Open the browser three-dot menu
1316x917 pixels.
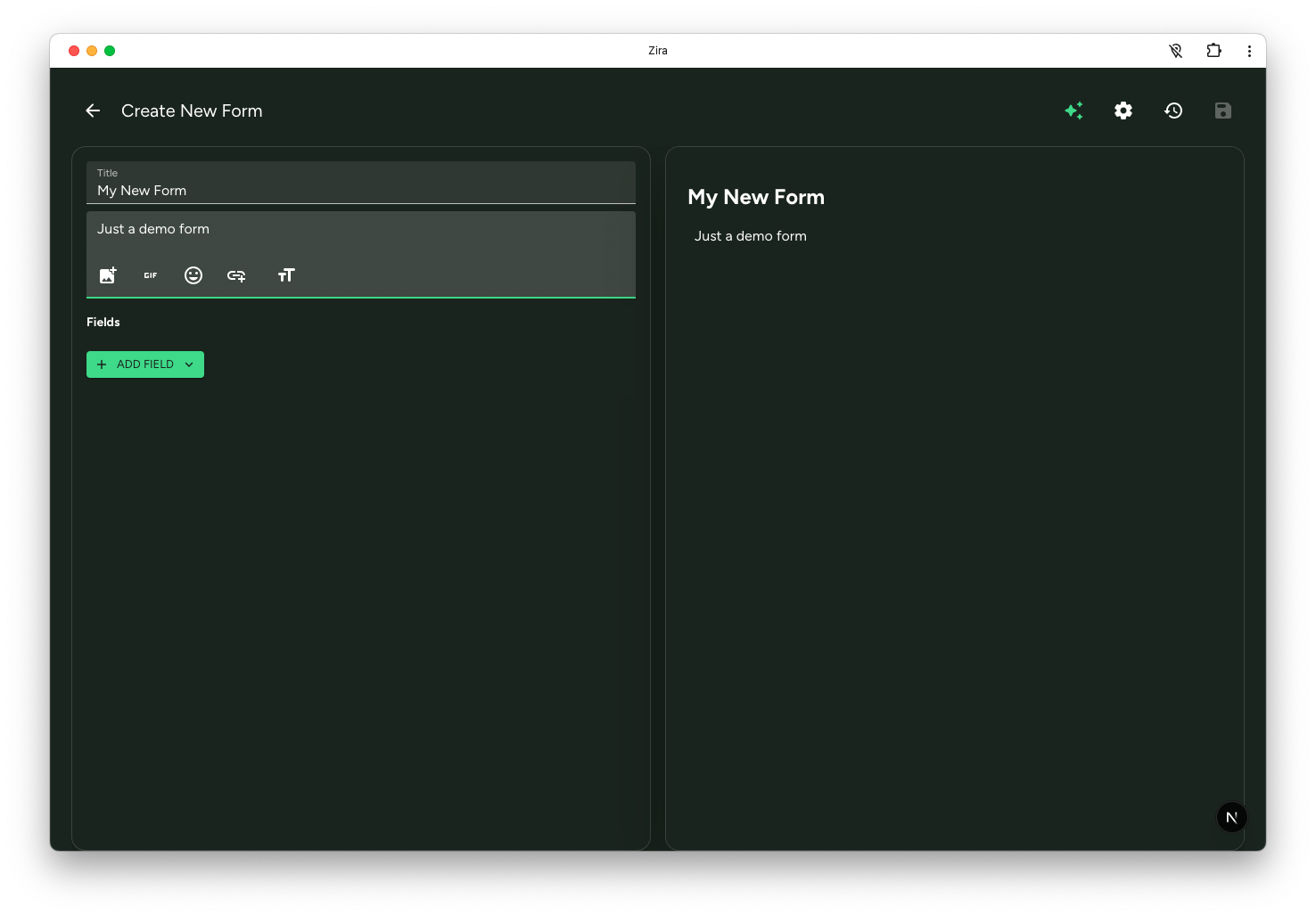click(x=1249, y=51)
